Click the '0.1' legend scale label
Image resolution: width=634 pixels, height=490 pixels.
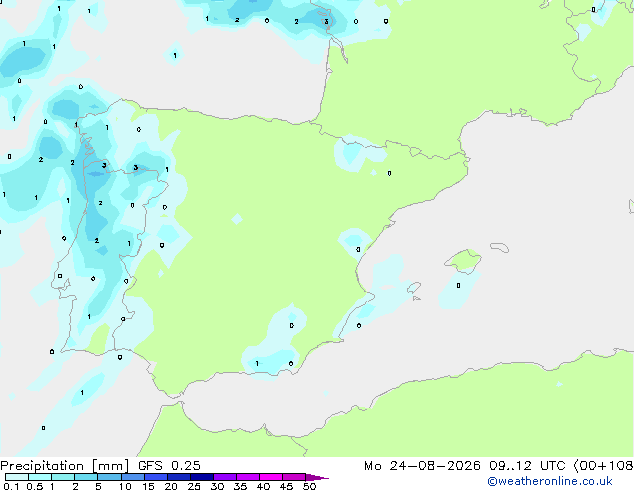[11, 486]
